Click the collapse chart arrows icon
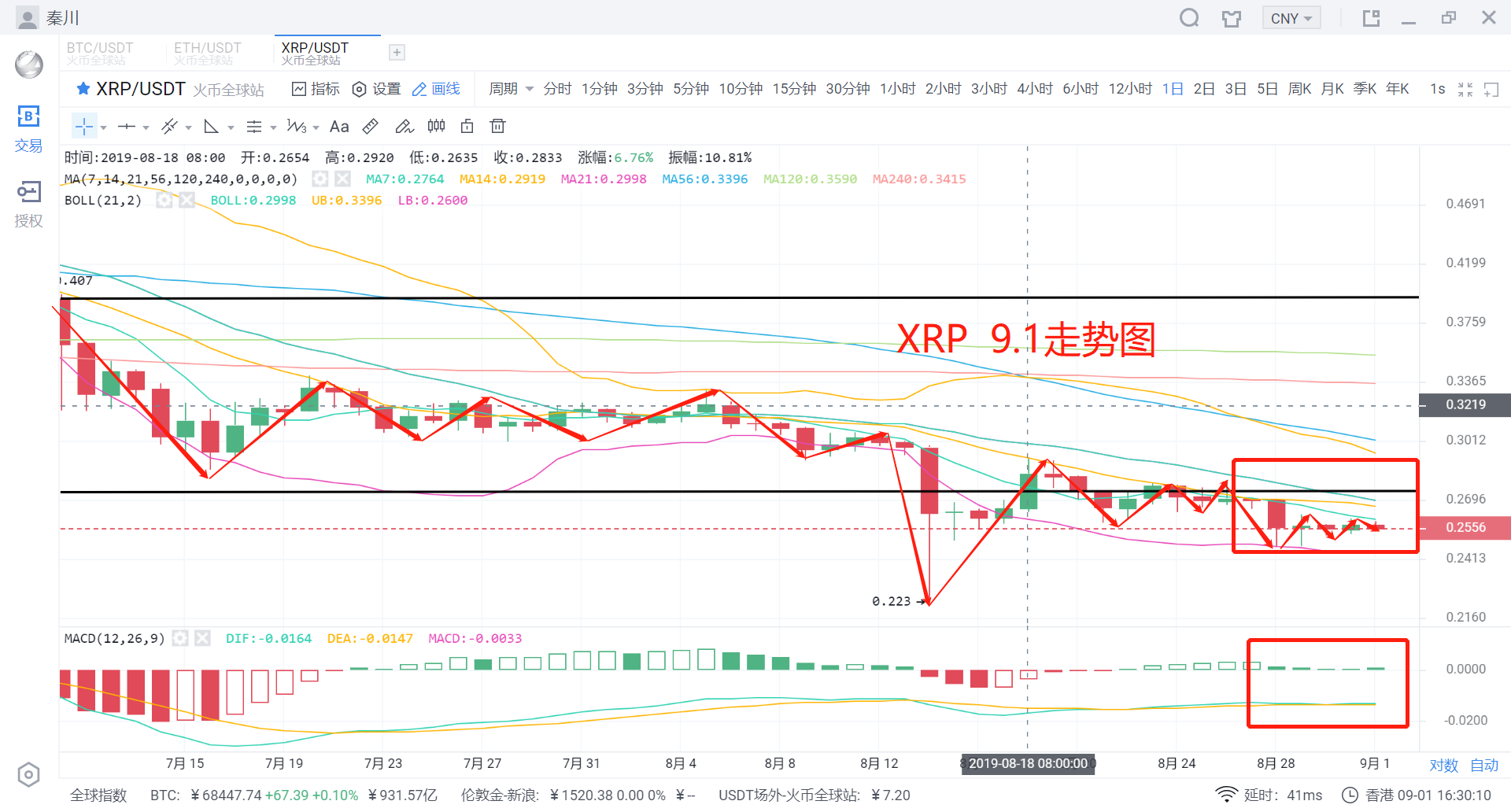Image resolution: width=1511 pixels, height=812 pixels. [x=1465, y=90]
